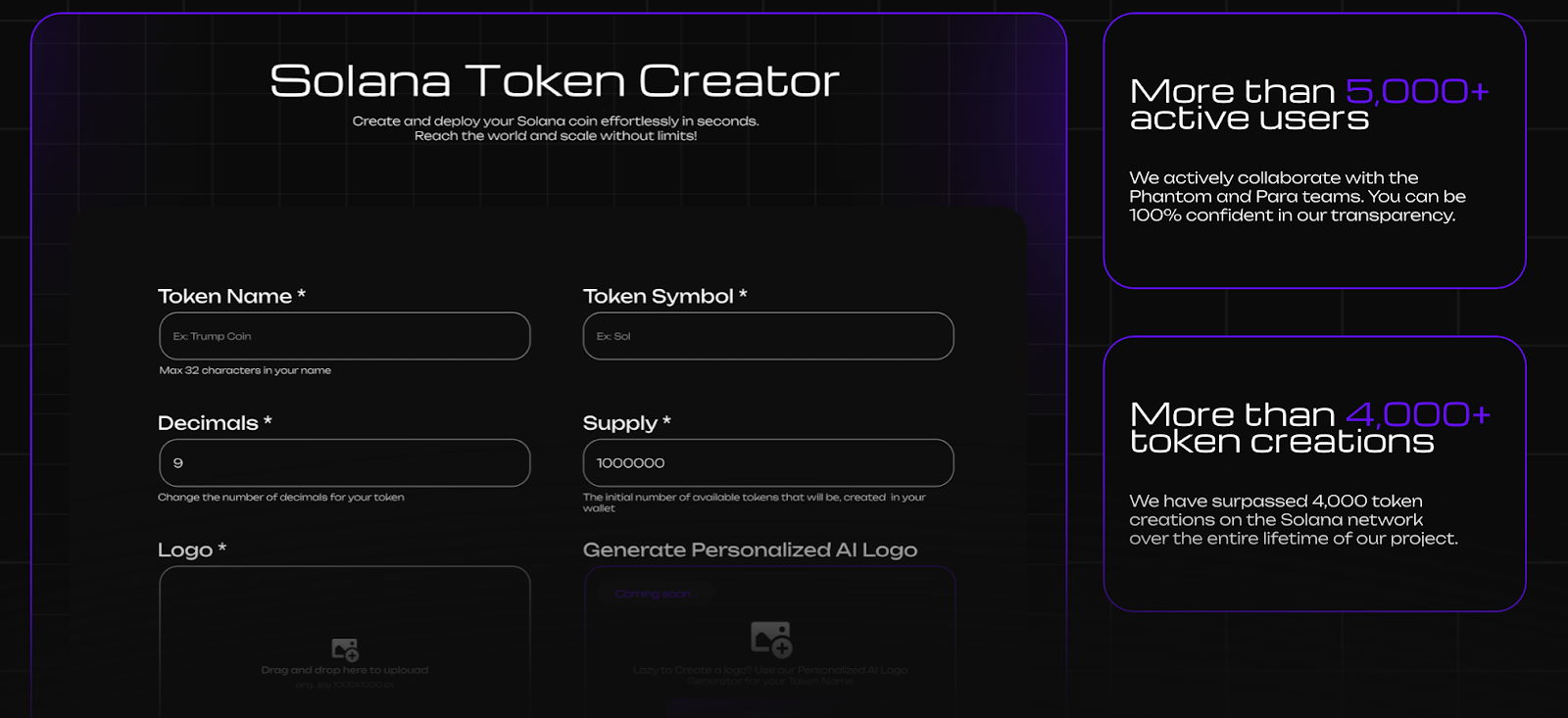
Task: Click the "Generate Personalized AI Logo" heading
Action: pyautogui.click(x=750, y=550)
